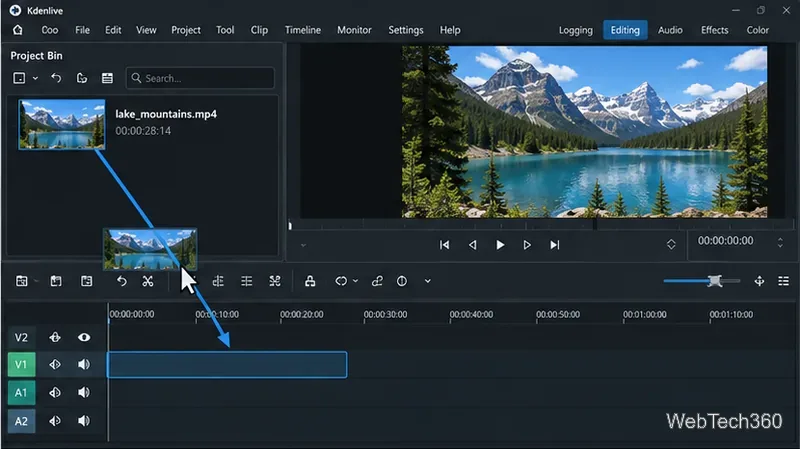Skip to the start in monitor
Viewport: 800px width, 449px height.
(444, 245)
